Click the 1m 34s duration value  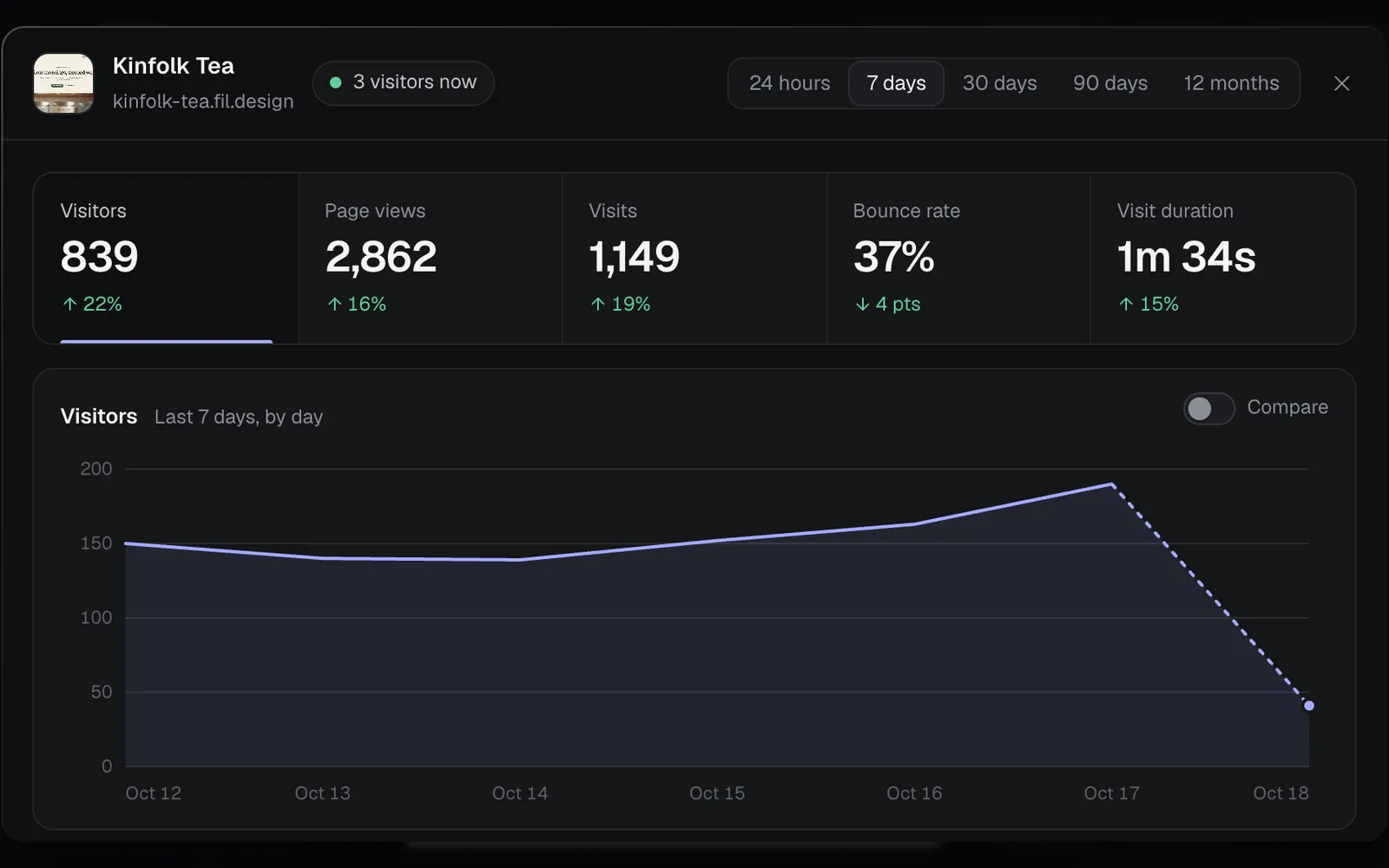click(1186, 257)
